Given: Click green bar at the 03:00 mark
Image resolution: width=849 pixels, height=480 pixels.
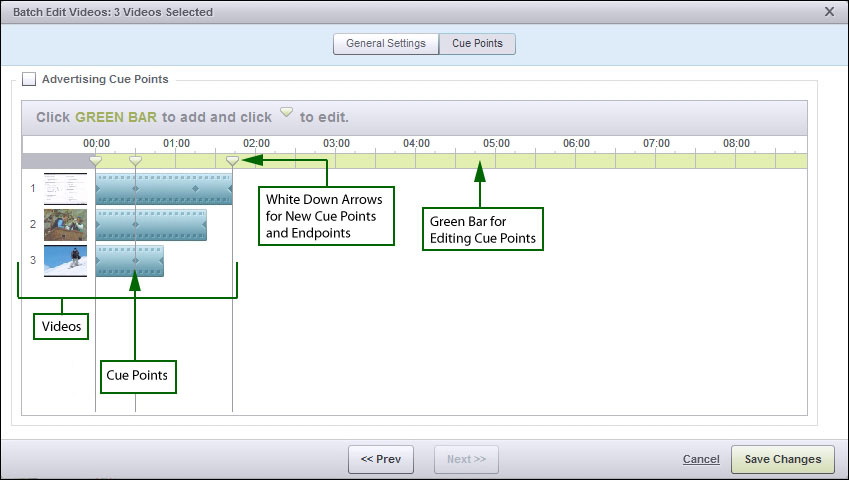Looking at the screenshot, I should point(336,161).
